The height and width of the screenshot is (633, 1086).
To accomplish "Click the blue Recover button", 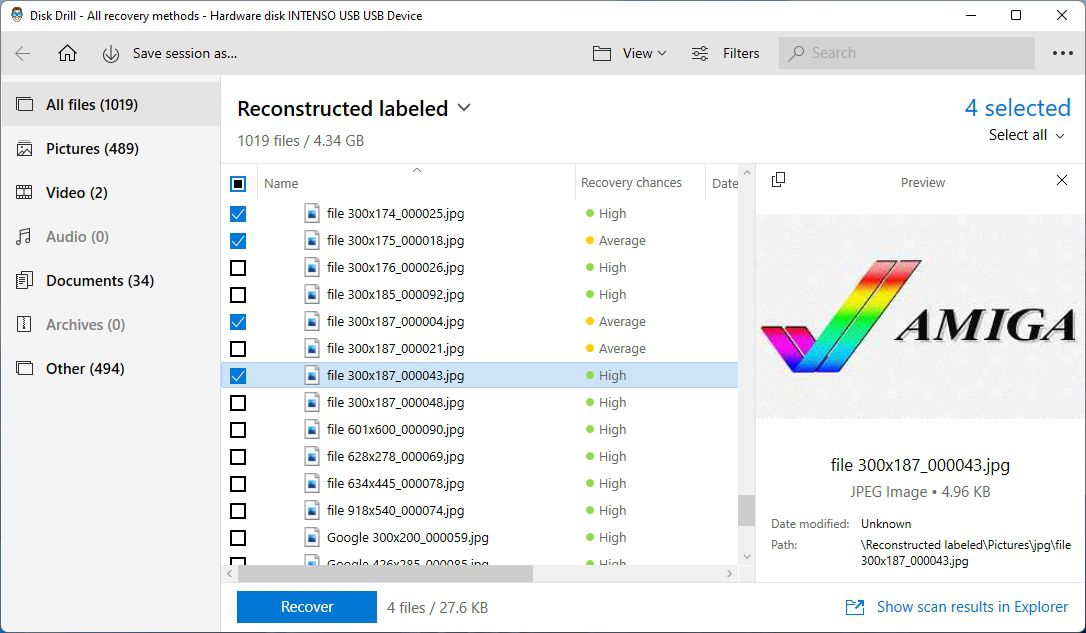I will [x=307, y=607].
